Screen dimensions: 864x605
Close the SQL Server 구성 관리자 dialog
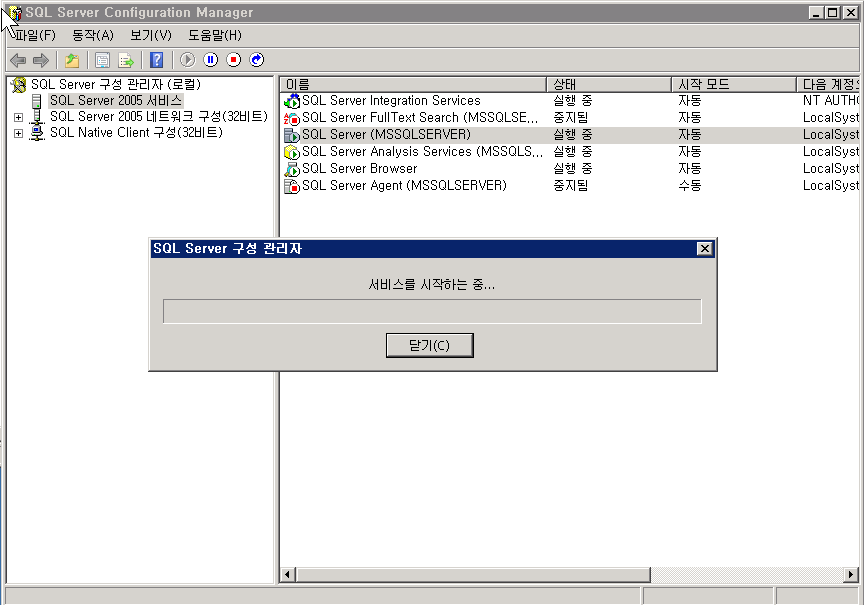(x=705, y=249)
